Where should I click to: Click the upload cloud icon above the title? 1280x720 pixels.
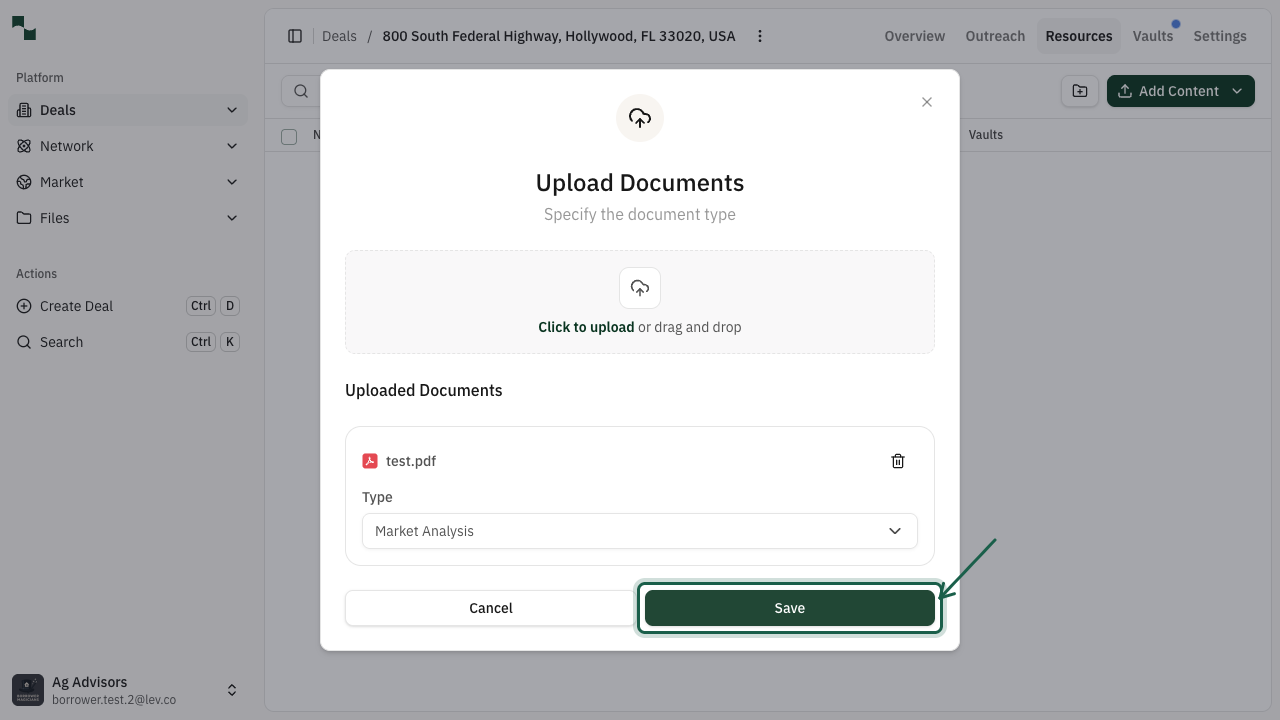639,117
